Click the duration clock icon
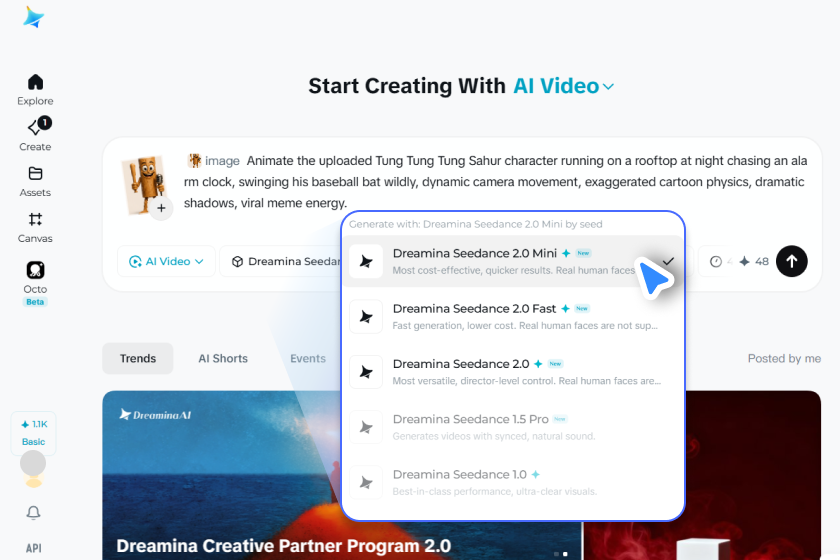Screen dimensions: 840x560 point(716,262)
